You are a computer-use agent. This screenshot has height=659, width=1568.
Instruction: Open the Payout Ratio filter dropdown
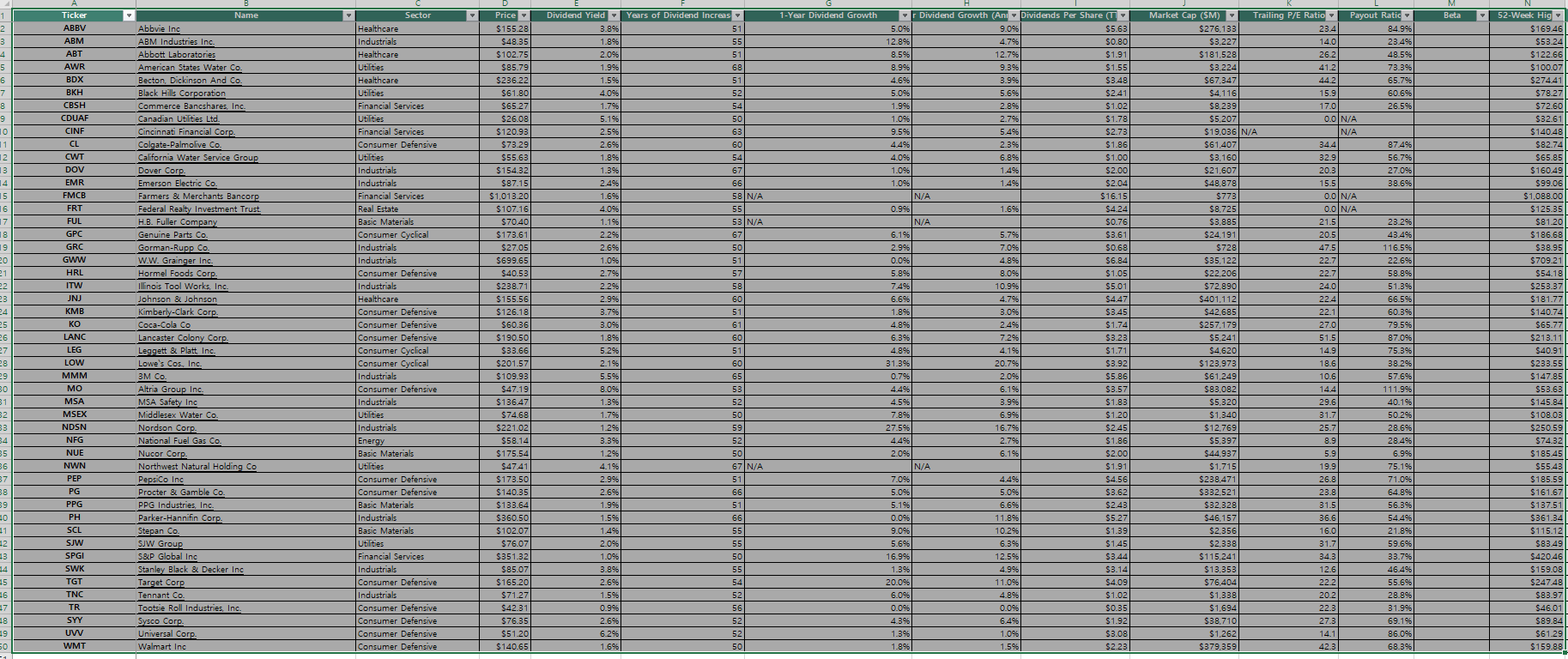[x=1408, y=15]
